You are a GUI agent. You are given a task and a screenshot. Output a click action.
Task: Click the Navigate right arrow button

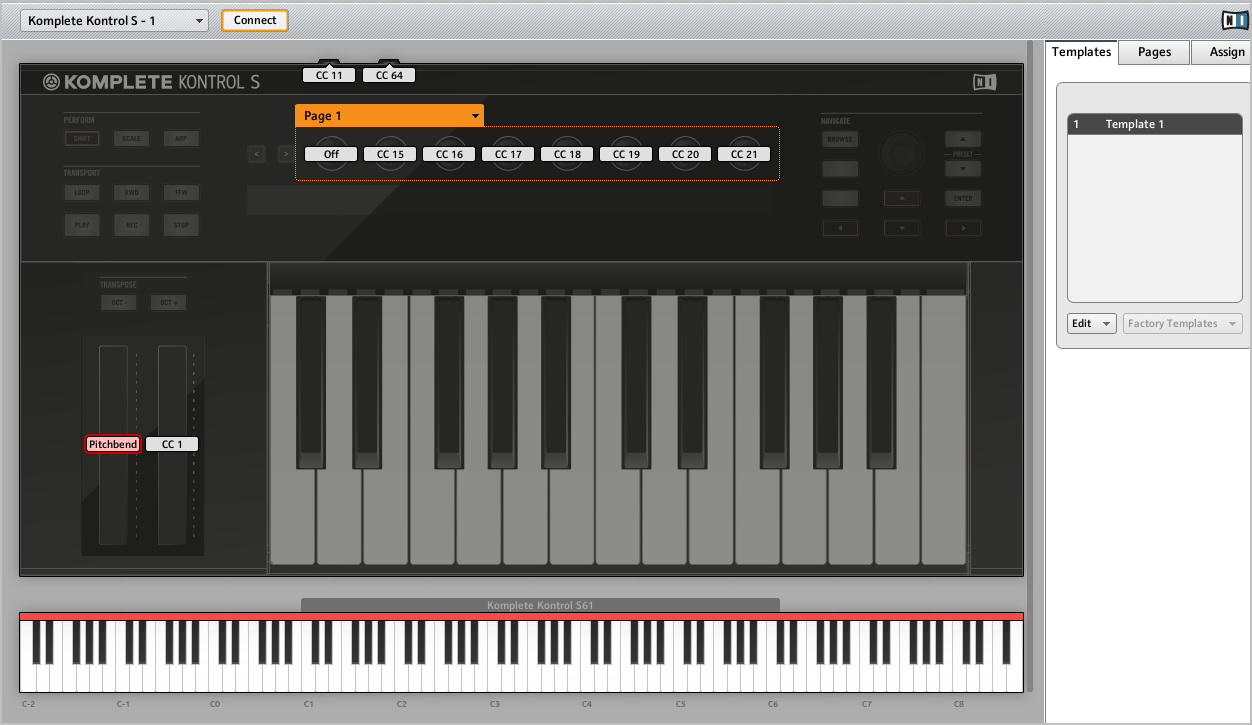tap(963, 228)
